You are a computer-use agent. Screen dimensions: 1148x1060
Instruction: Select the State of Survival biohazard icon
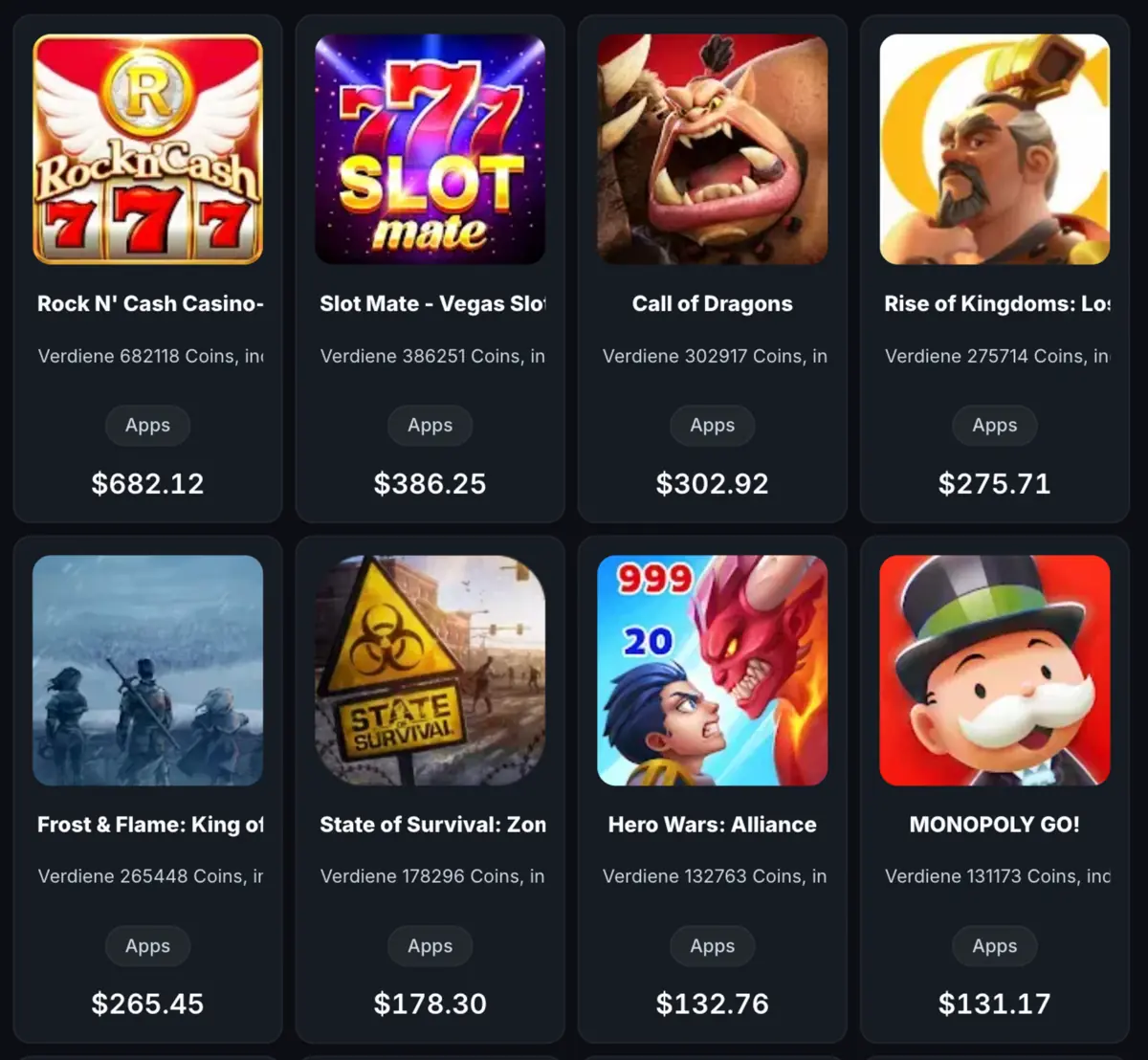[430, 670]
